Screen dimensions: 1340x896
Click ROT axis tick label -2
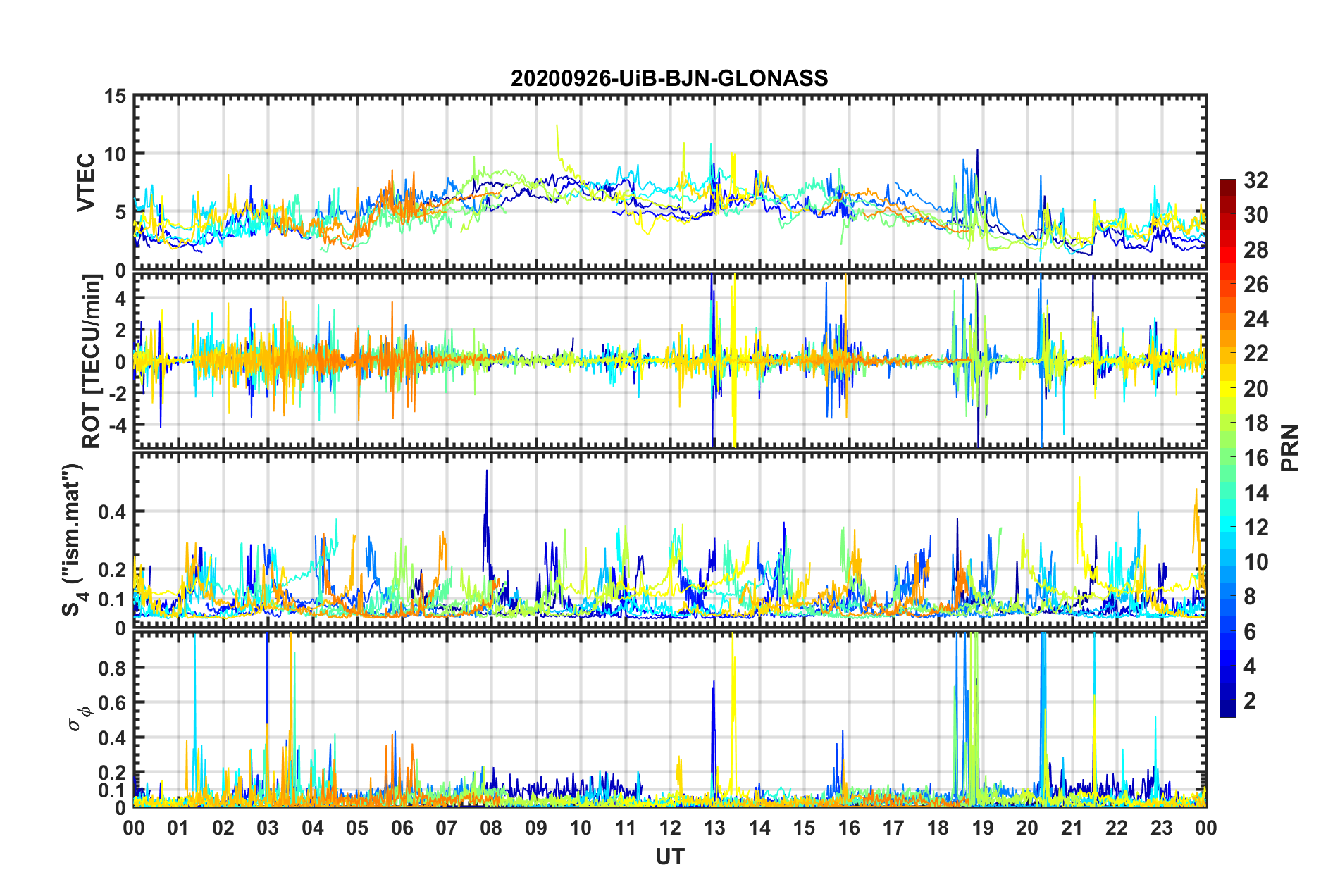(x=117, y=394)
